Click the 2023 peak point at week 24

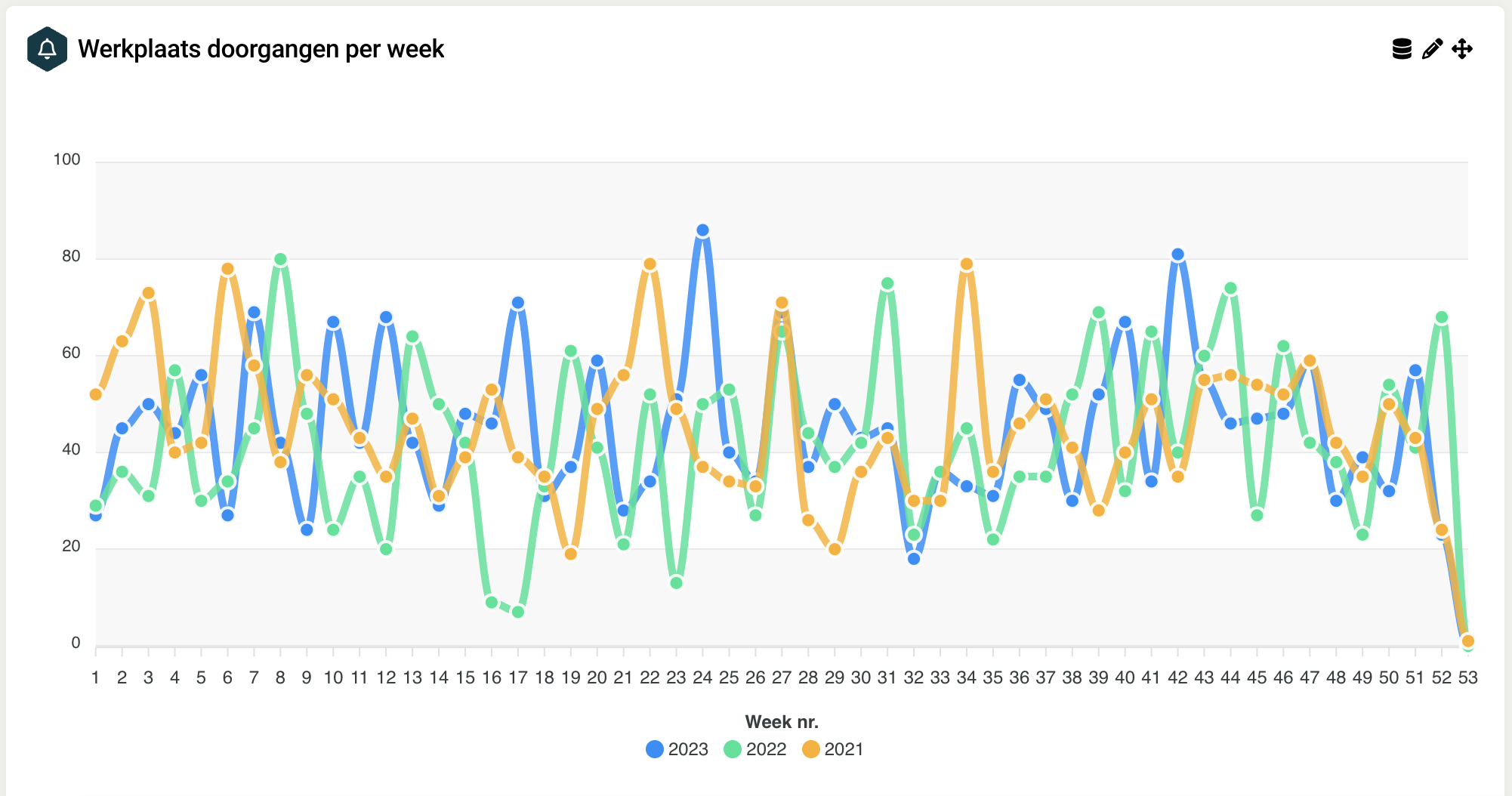click(x=702, y=230)
